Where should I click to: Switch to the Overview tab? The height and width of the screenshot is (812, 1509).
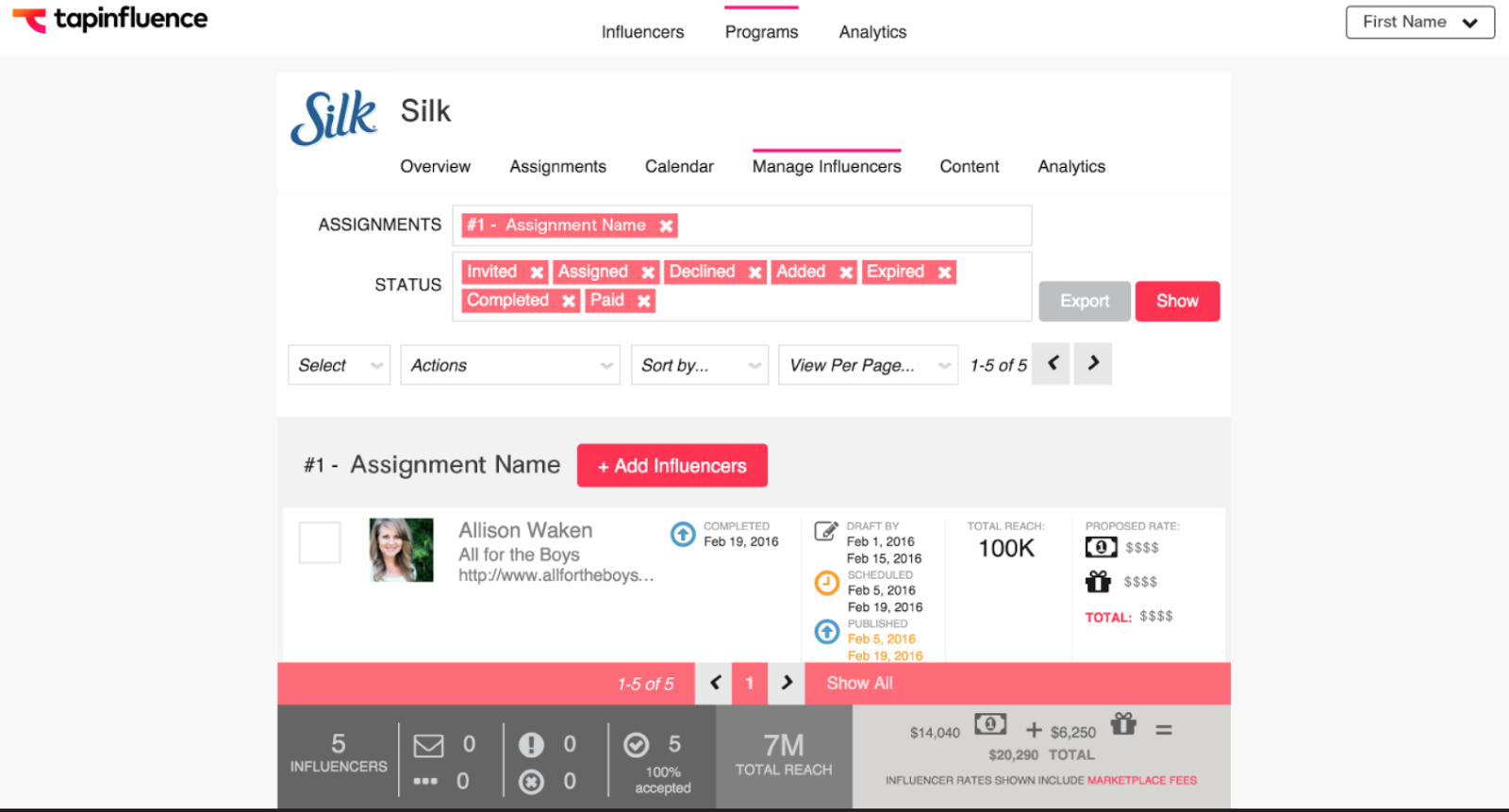click(x=436, y=167)
